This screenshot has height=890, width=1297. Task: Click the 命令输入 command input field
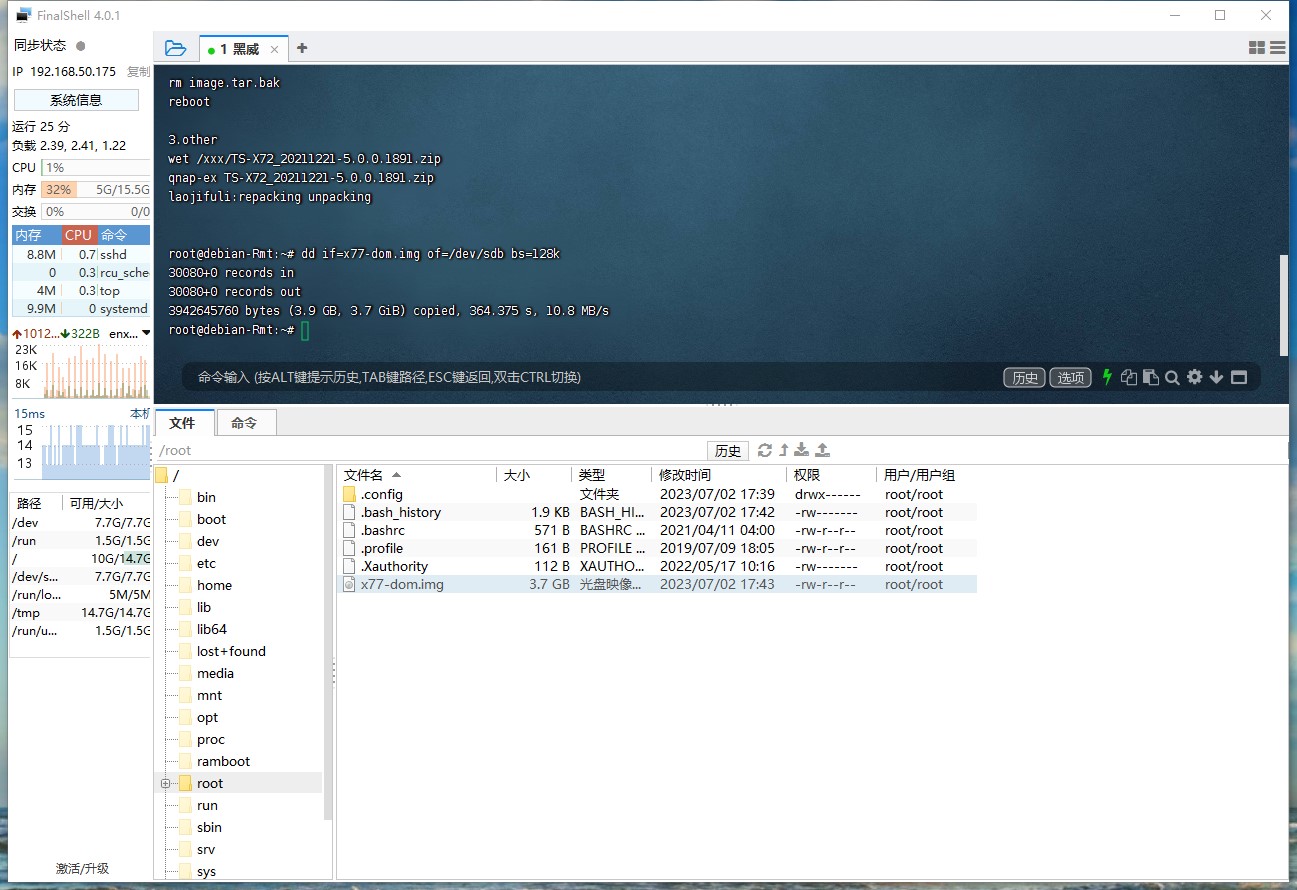click(590, 377)
